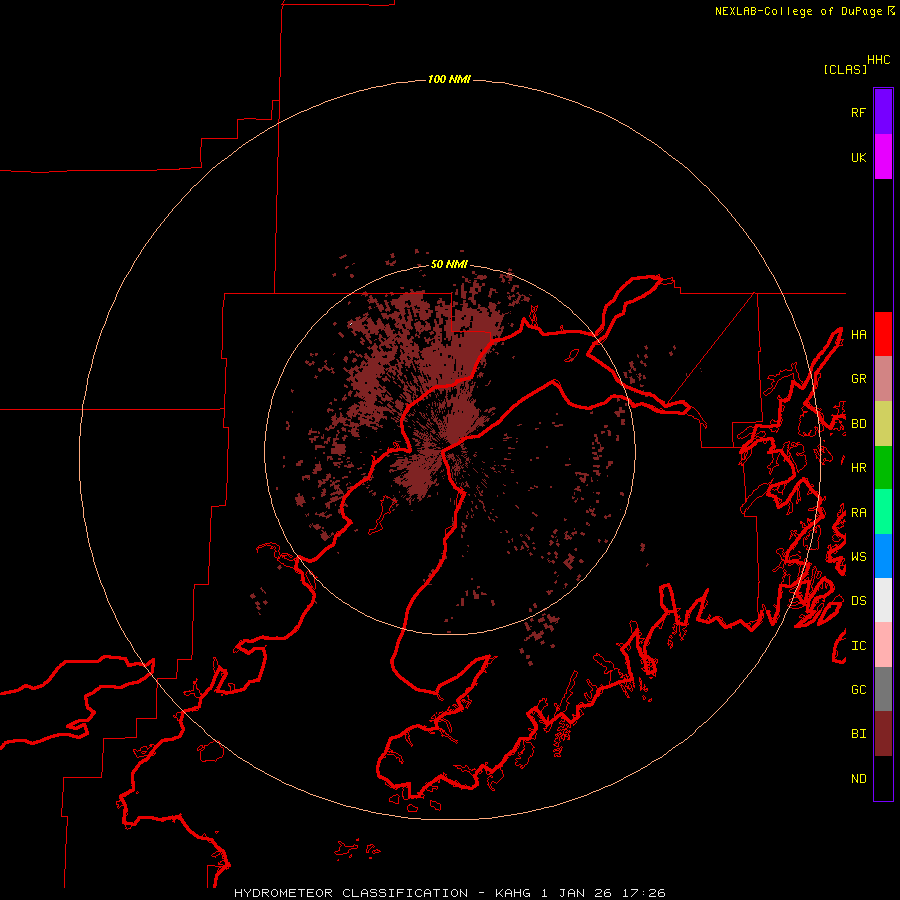Click the BD legend label

(858, 424)
